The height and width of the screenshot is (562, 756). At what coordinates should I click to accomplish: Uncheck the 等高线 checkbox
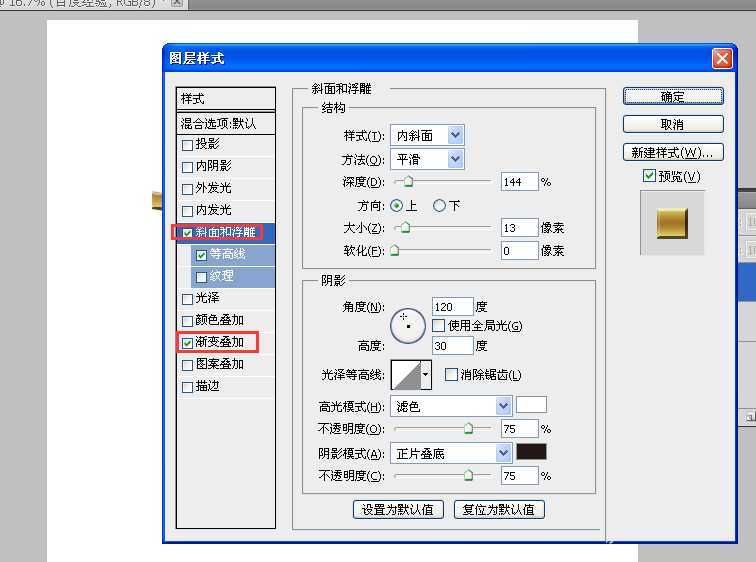(202, 255)
